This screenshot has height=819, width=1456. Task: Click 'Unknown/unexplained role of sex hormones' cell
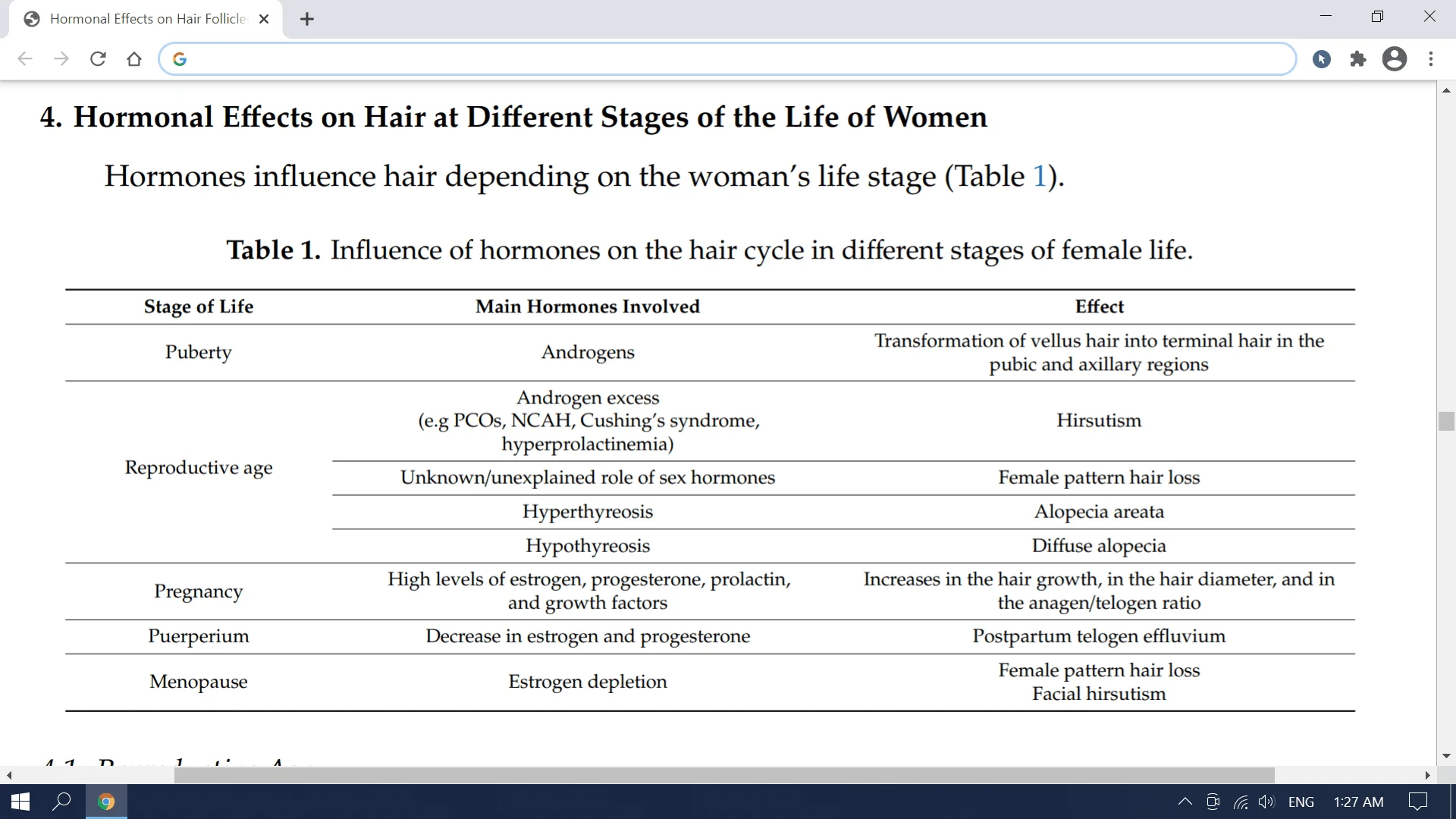pyautogui.click(x=588, y=478)
